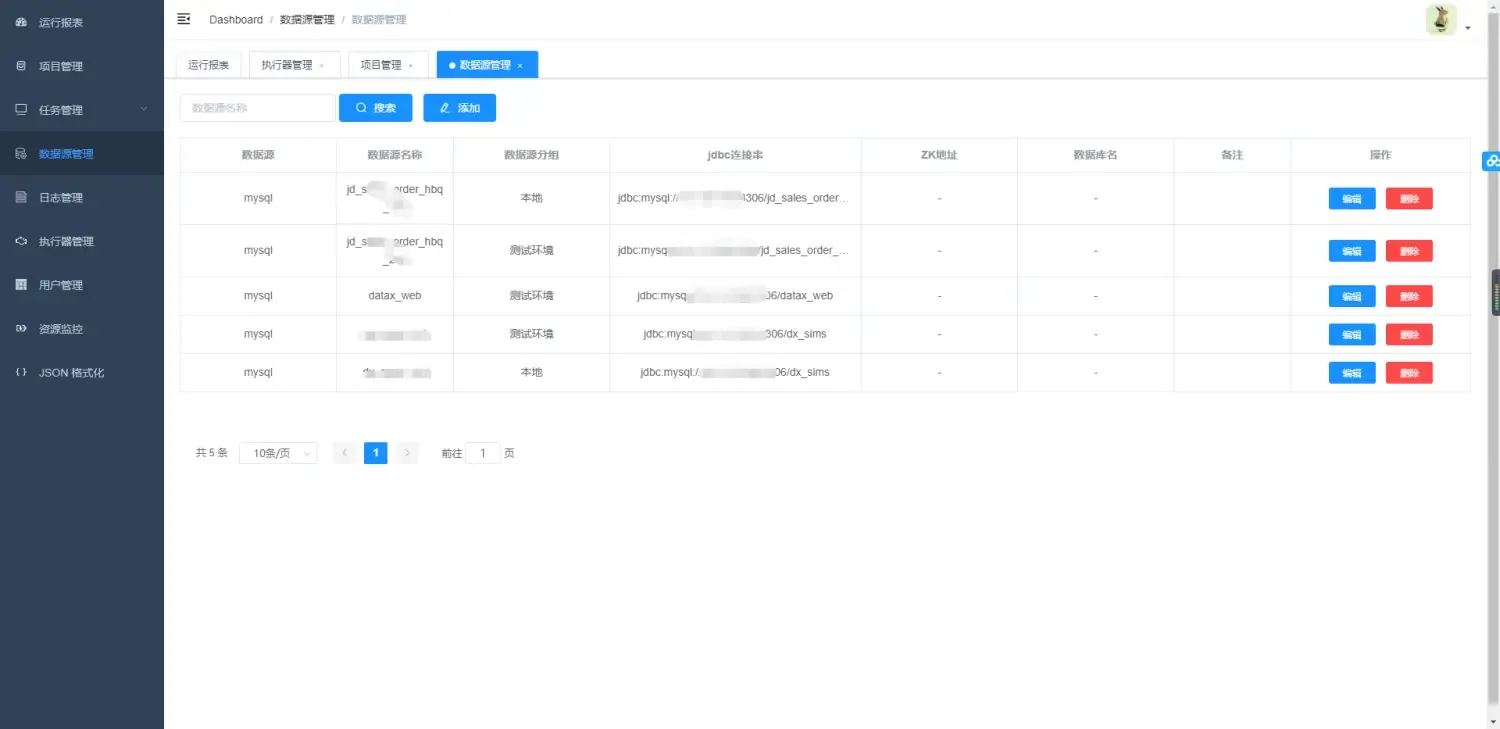Open the settings icon on the right edge
Image resolution: width=1500 pixels, height=729 pixels.
pos(1491,160)
